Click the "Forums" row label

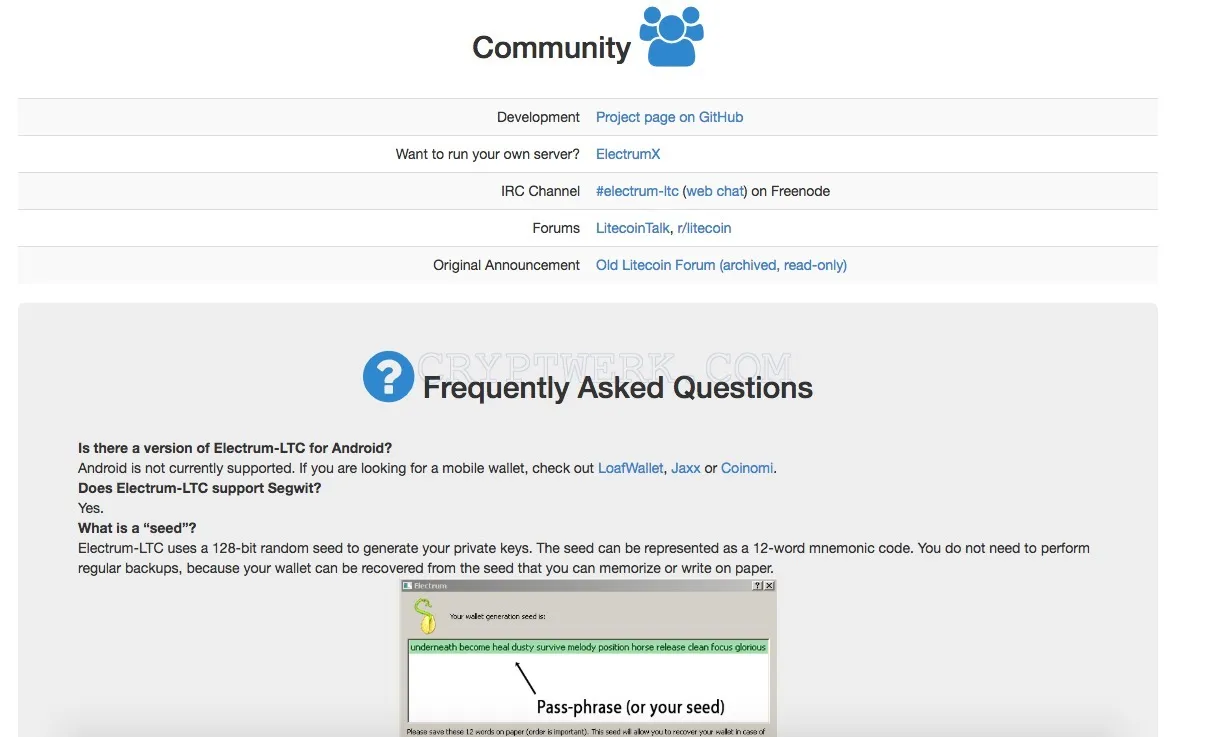(556, 228)
